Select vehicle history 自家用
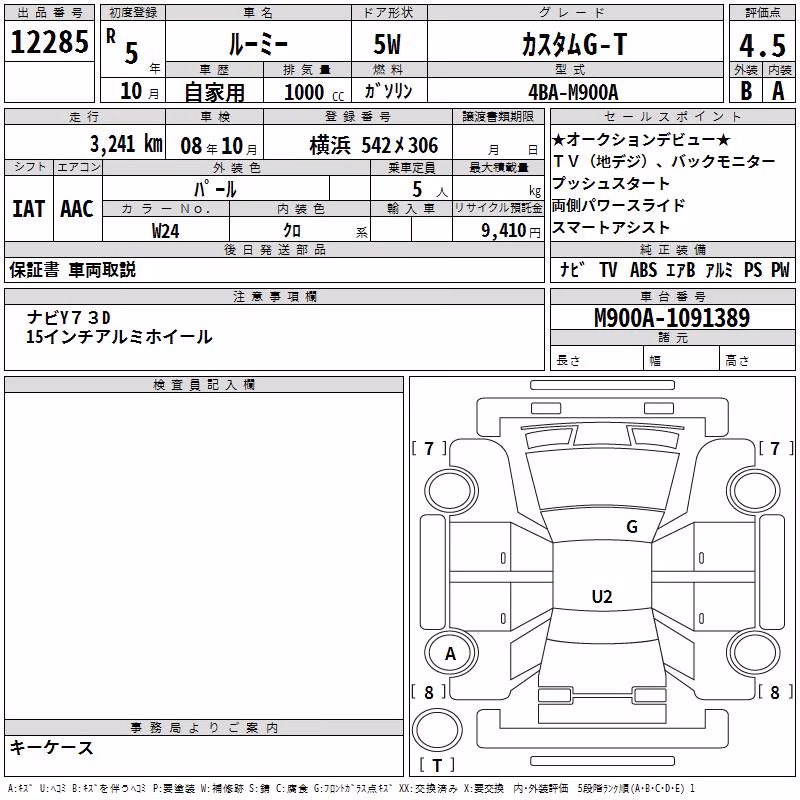Screen dimensions: 800x800 pyautogui.click(x=214, y=92)
